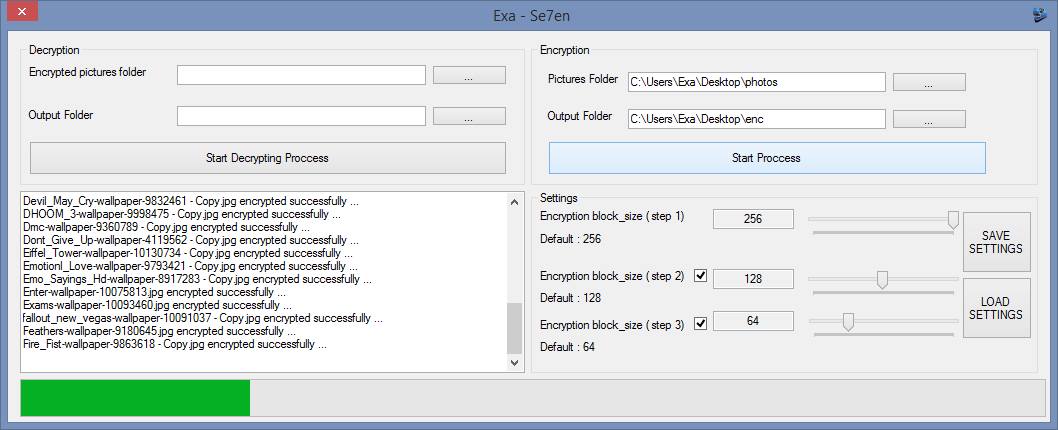Open browse dialog for encryption Pictures Folder
The image size is (1058, 430).
coord(928,83)
